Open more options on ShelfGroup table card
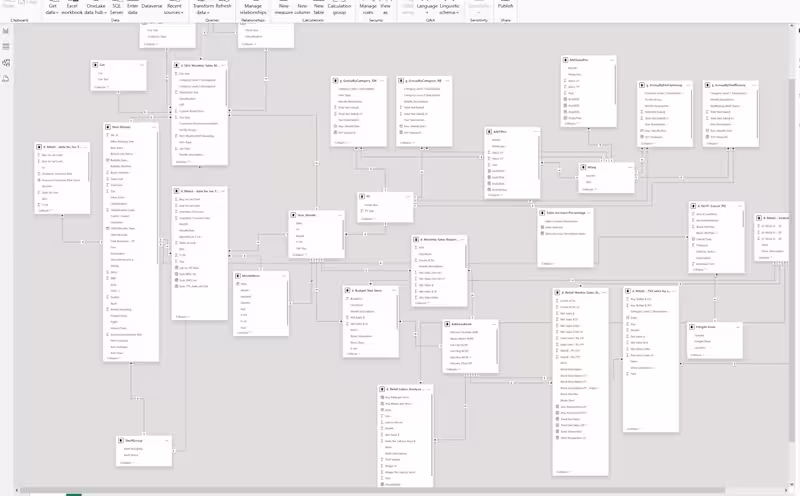800x496 pixels. tap(167, 440)
